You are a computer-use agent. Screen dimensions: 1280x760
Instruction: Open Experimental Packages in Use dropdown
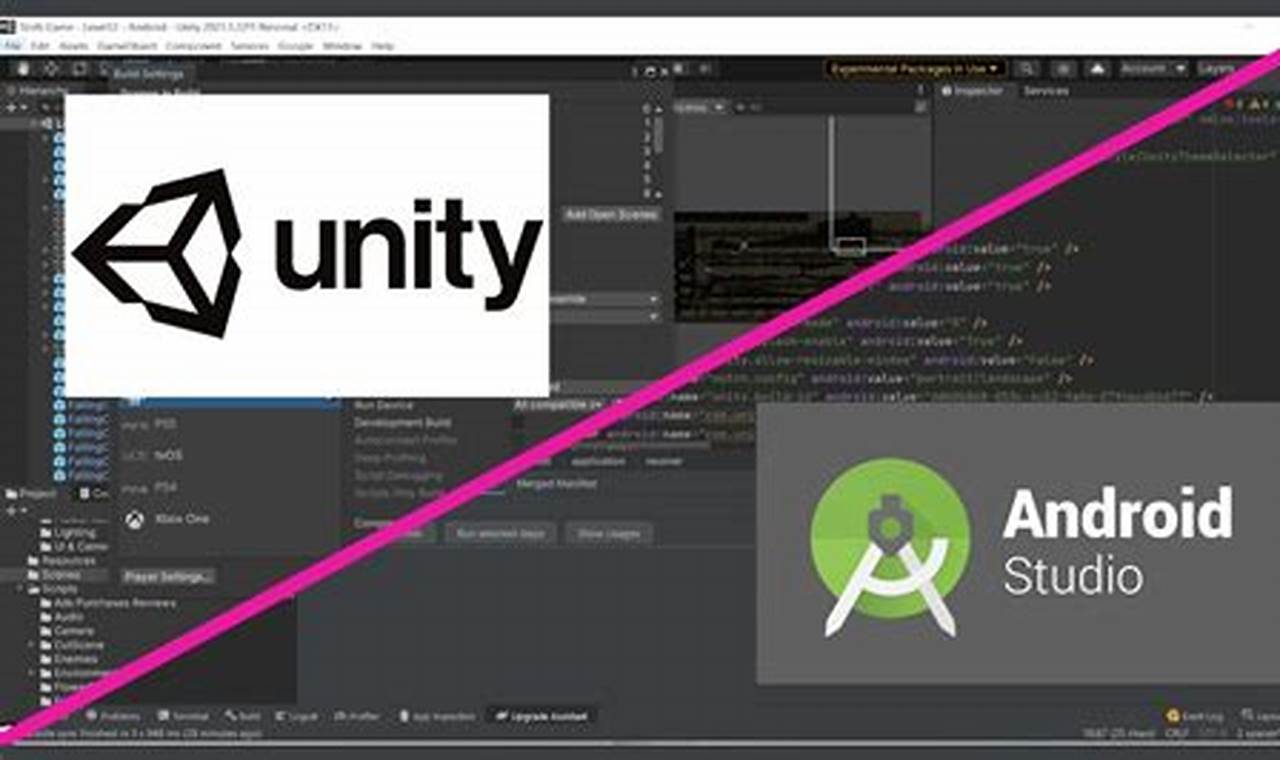coord(915,68)
